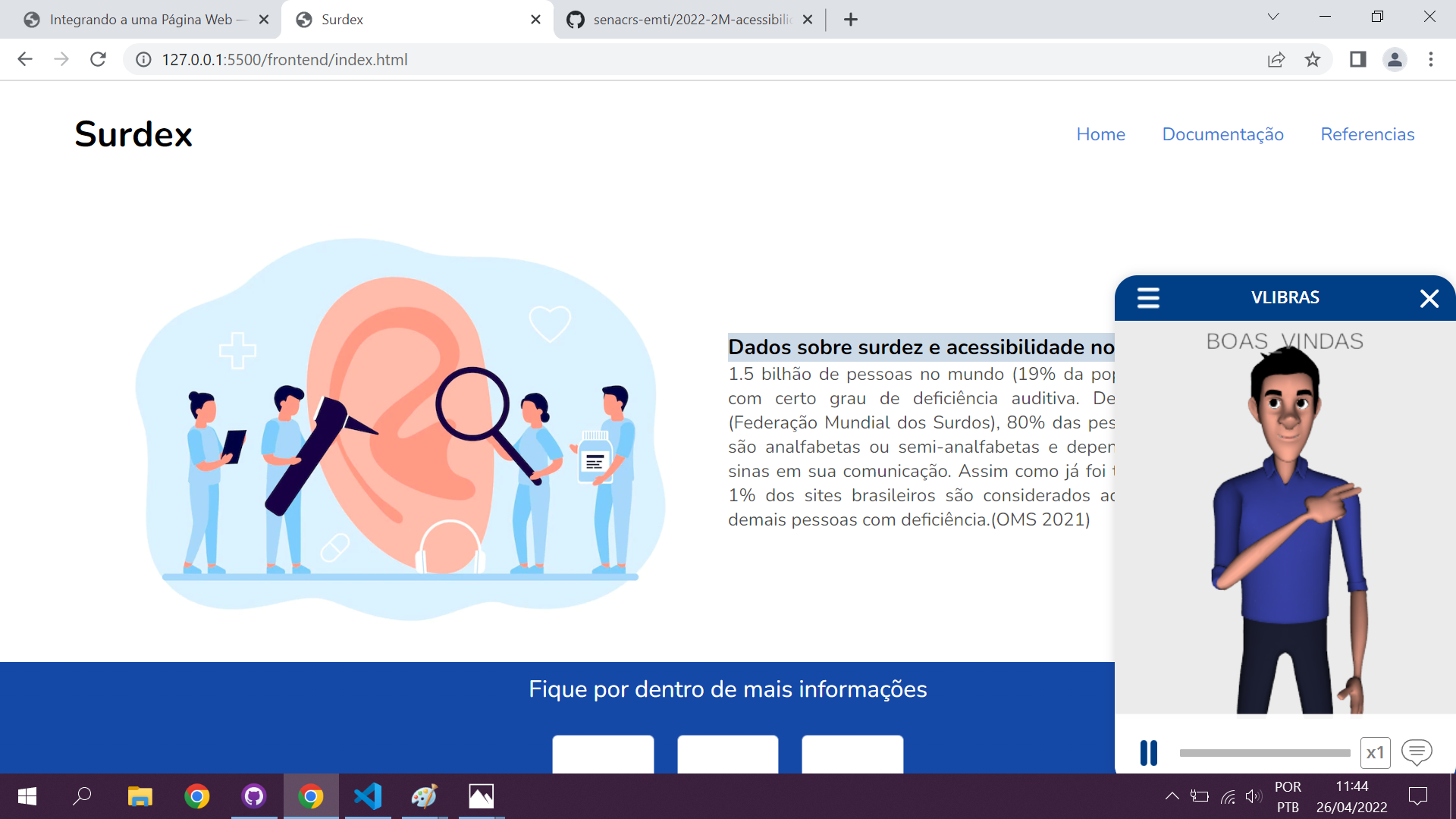The height and width of the screenshot is (819, 1456).
Task: Close the VLibras widget panel
Action: coord(1429,299)
